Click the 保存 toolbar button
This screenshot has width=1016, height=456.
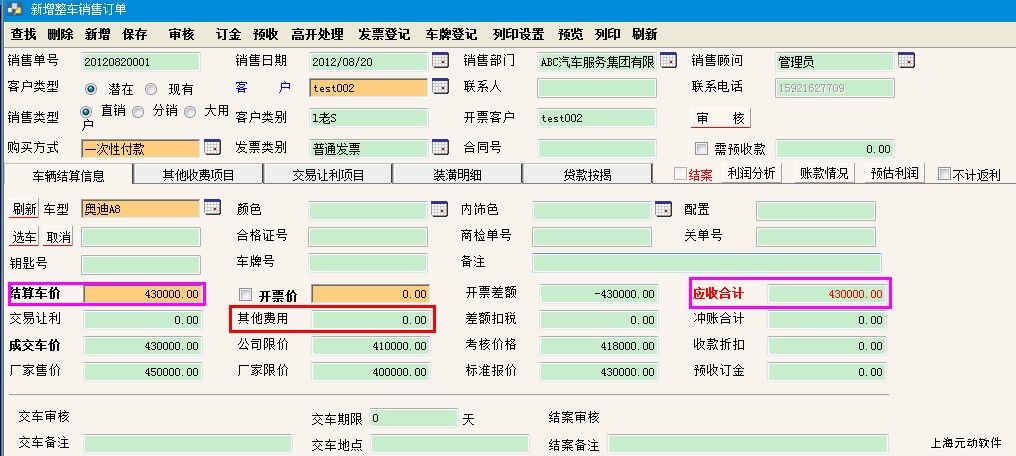[x=134, y=34]
